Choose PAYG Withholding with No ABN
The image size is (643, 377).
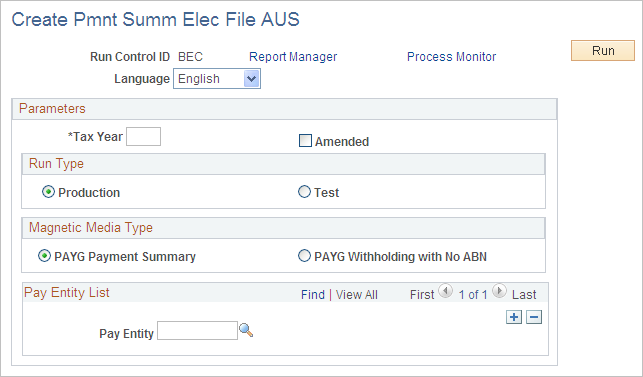click(304, 256)
